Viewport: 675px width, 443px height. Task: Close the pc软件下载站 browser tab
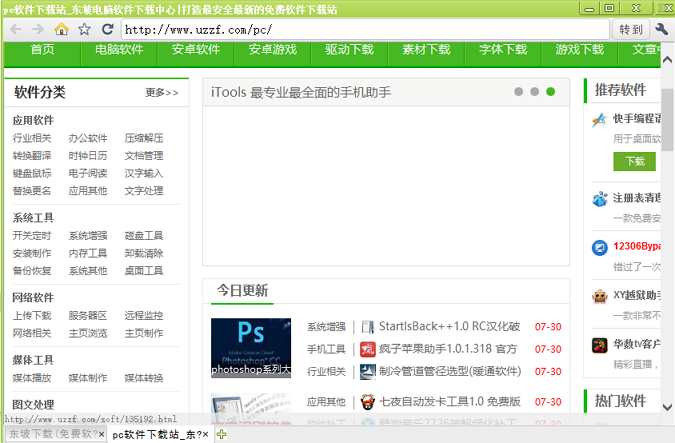206,434
